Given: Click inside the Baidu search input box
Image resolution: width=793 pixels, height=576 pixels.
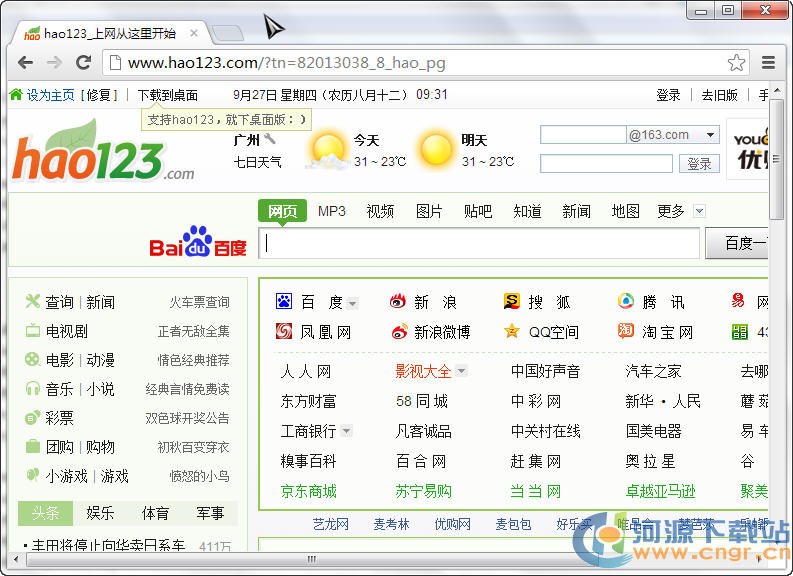Looking at the screenshot, I should 480,243.
